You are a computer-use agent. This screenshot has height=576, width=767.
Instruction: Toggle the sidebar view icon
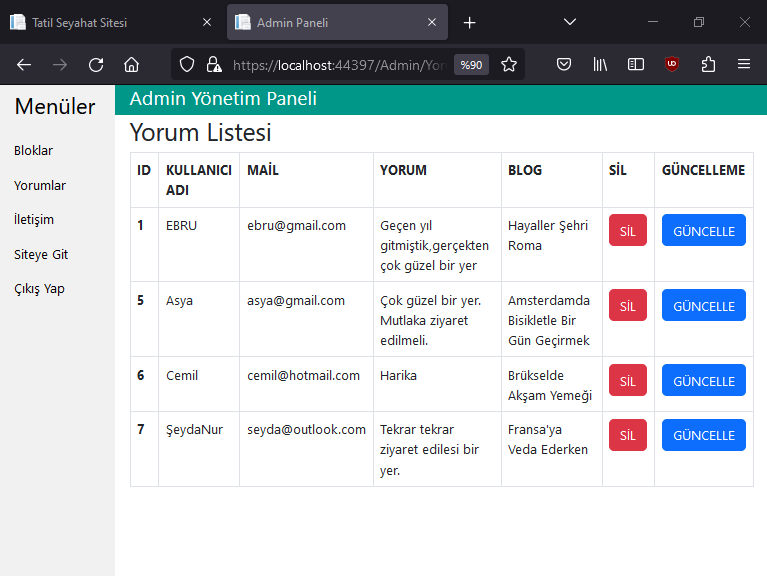(x=635, y=65)
